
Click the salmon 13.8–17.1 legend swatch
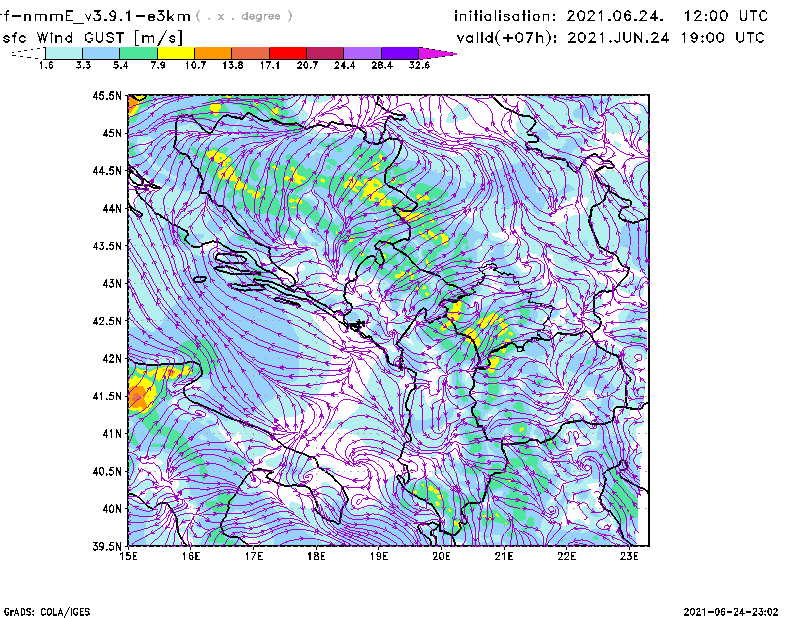tap(251, 53)
